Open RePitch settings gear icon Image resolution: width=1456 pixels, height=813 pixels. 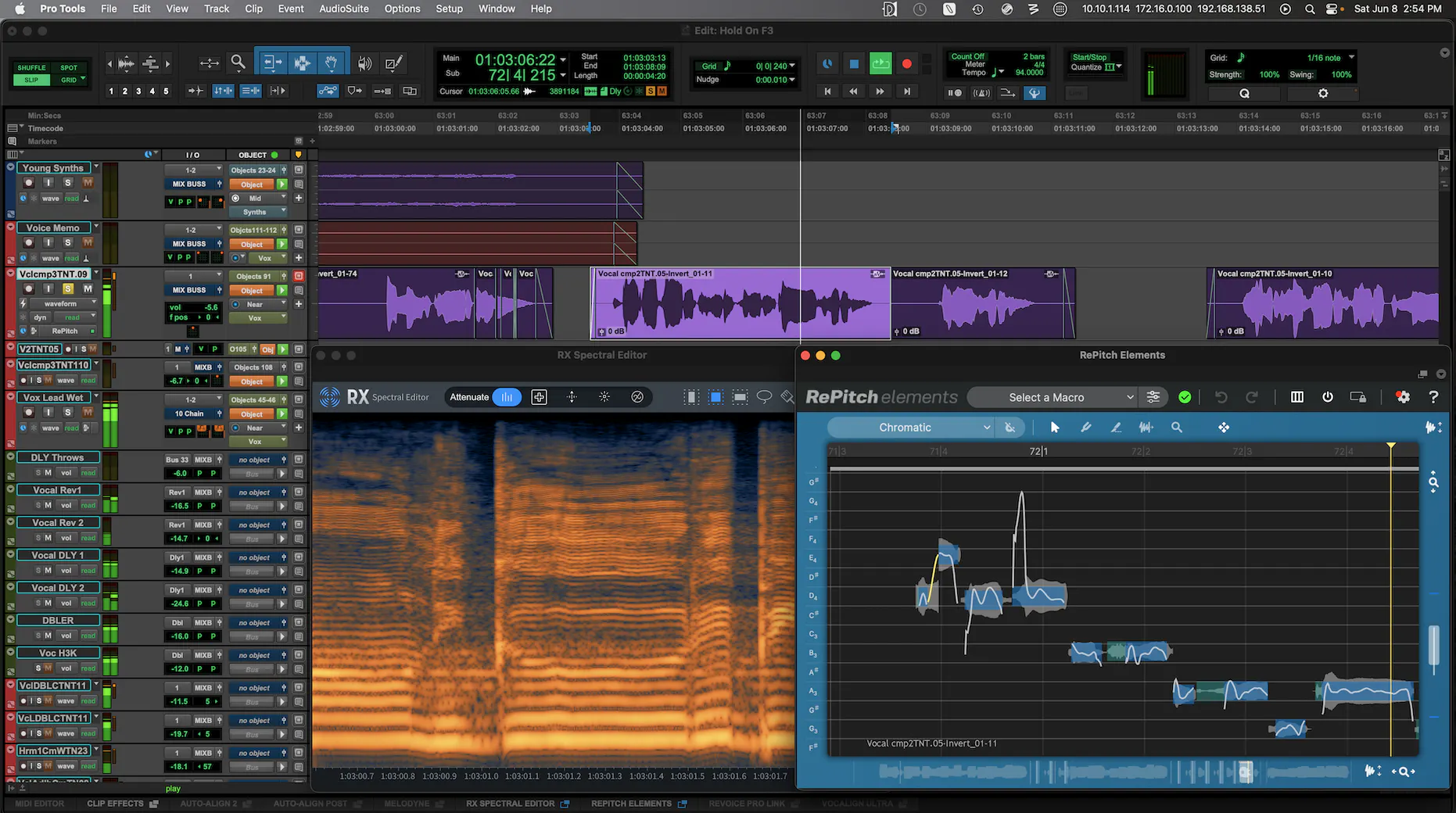tap(1403, 397)
